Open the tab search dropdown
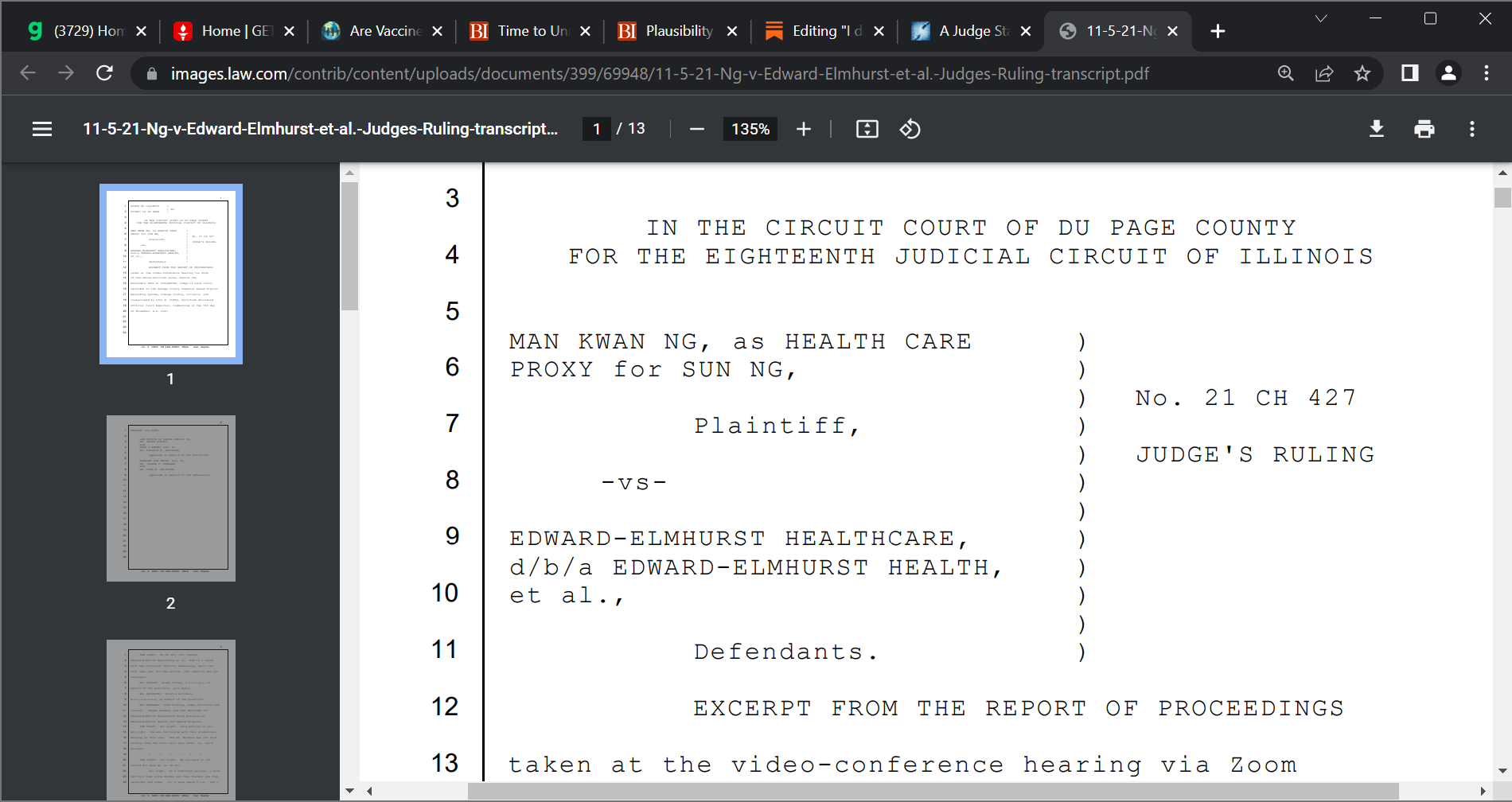Viewport: 1512px width, 802px height. [x=1321, y=18]
